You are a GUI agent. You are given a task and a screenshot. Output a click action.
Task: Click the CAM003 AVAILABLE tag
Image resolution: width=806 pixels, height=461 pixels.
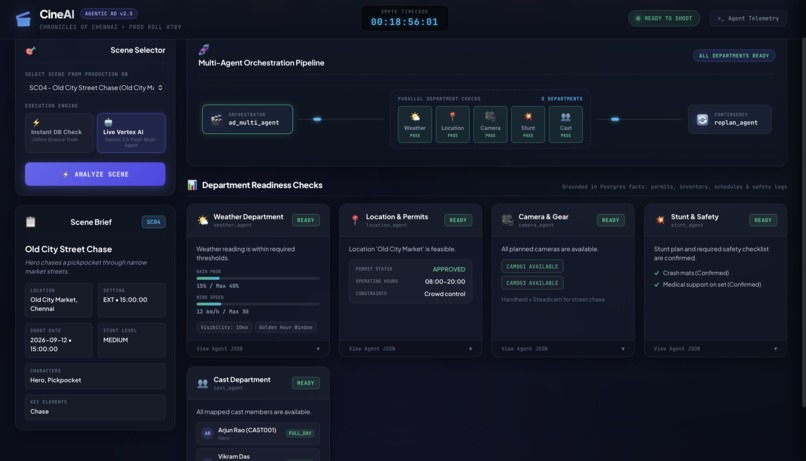[x=532, y=283]
